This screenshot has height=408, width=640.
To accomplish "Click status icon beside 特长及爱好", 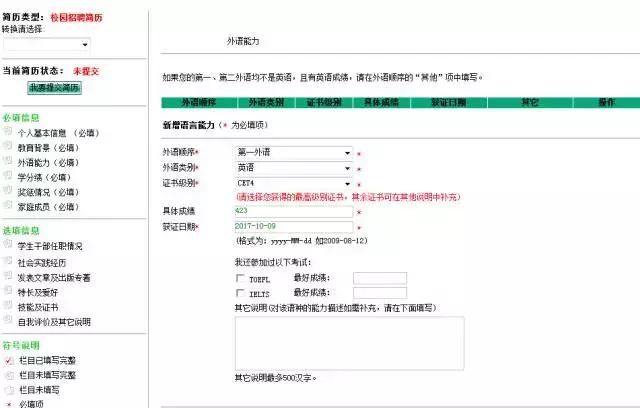I will tap(7, 290).
